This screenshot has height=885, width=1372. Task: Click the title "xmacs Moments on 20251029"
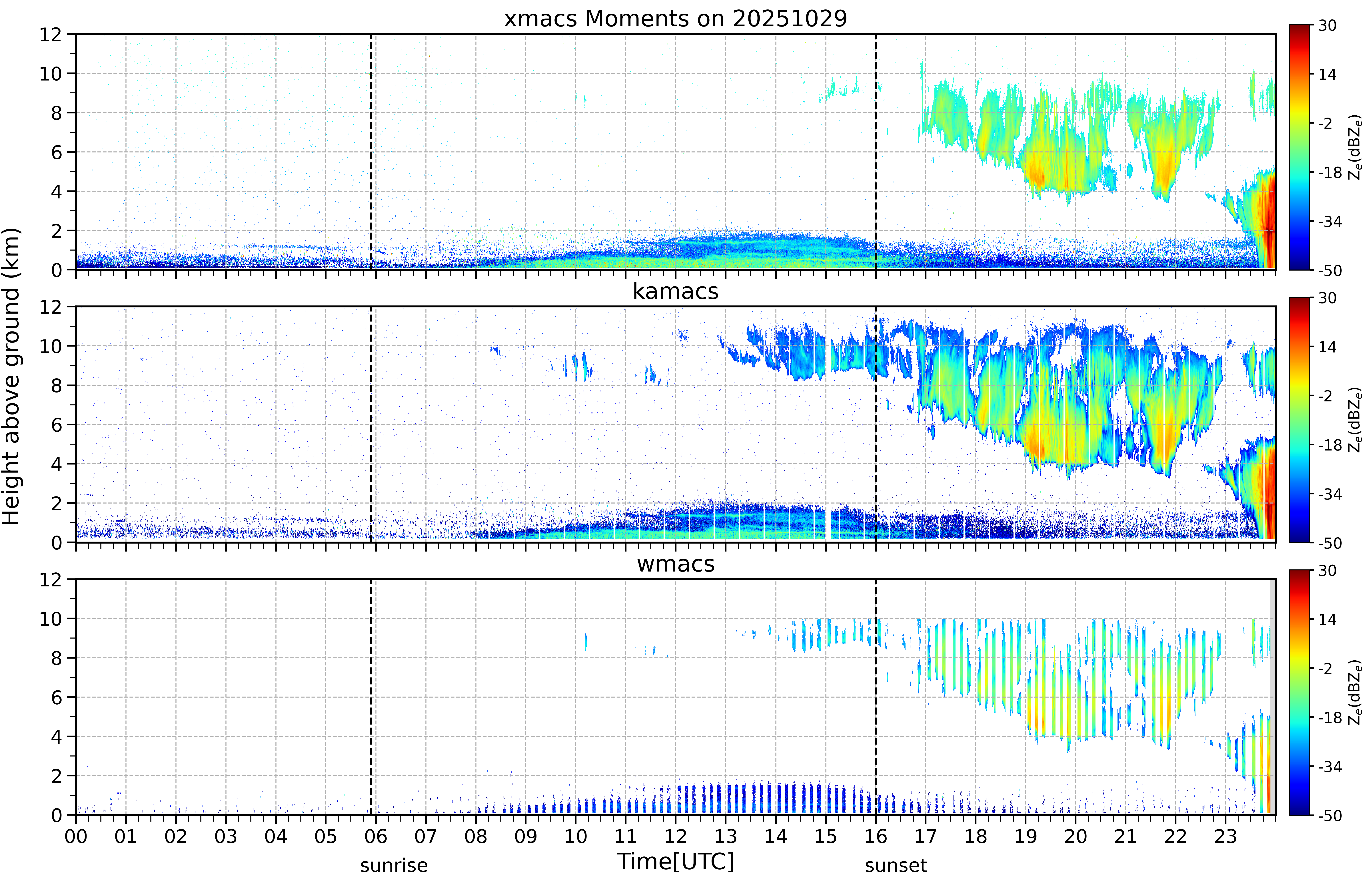pos(675,18)
